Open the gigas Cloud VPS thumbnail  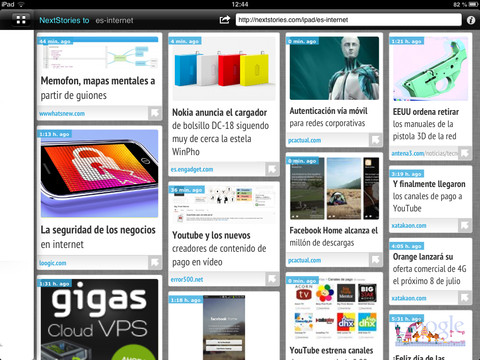(99, 320)
